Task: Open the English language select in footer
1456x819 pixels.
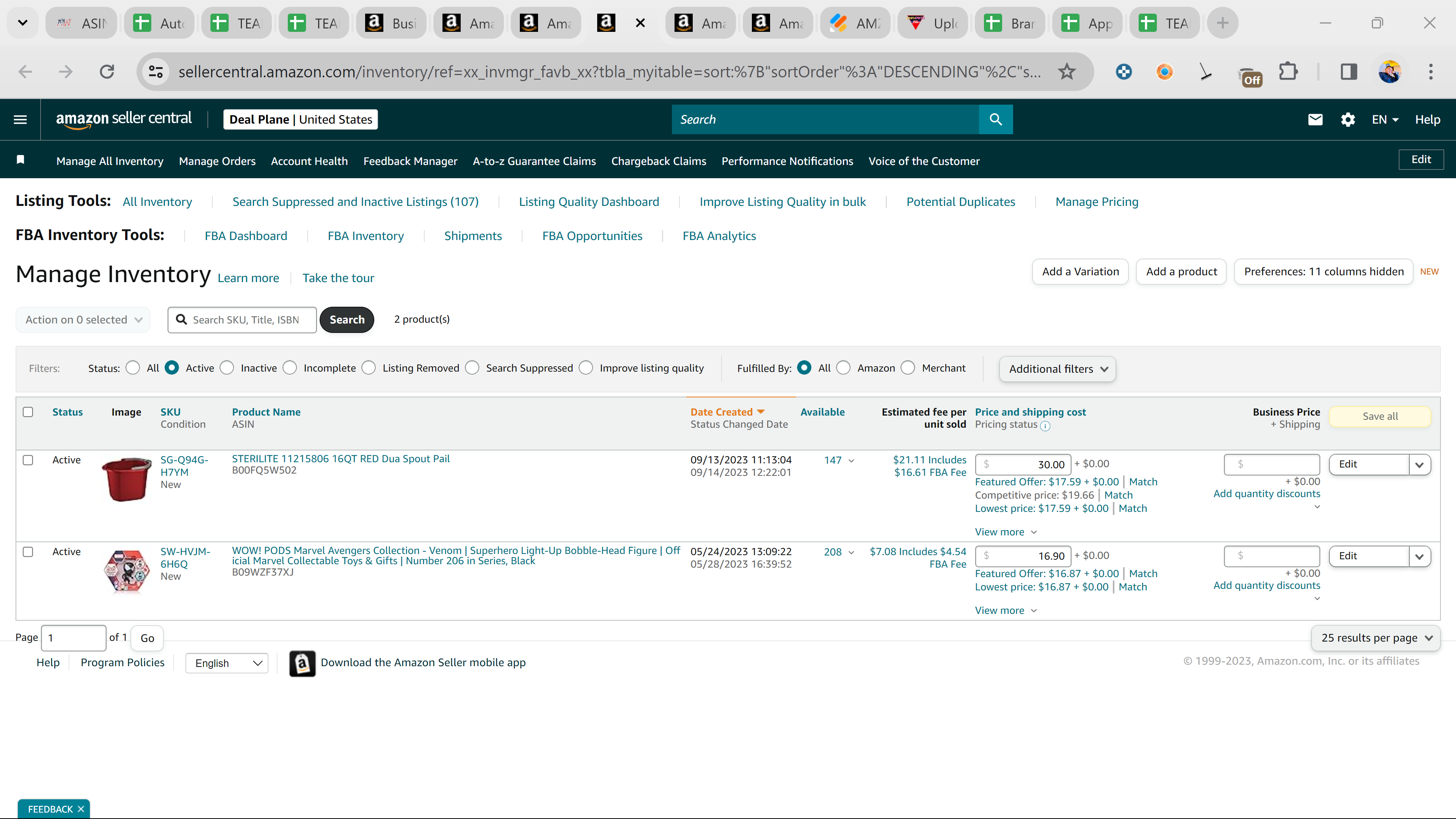Action: pyautogui.click(x=227, y=663)
